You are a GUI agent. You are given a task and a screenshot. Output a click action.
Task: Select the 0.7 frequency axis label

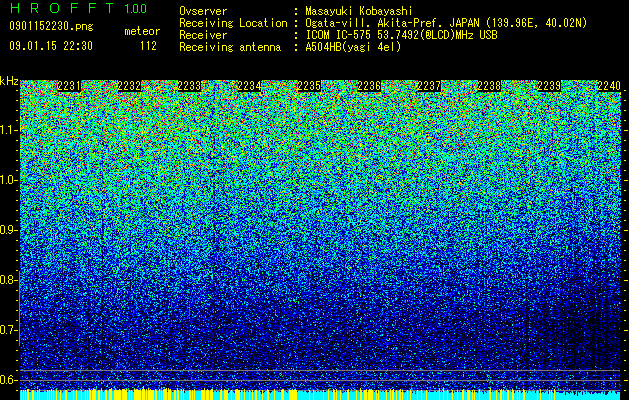tap(9, 330)
